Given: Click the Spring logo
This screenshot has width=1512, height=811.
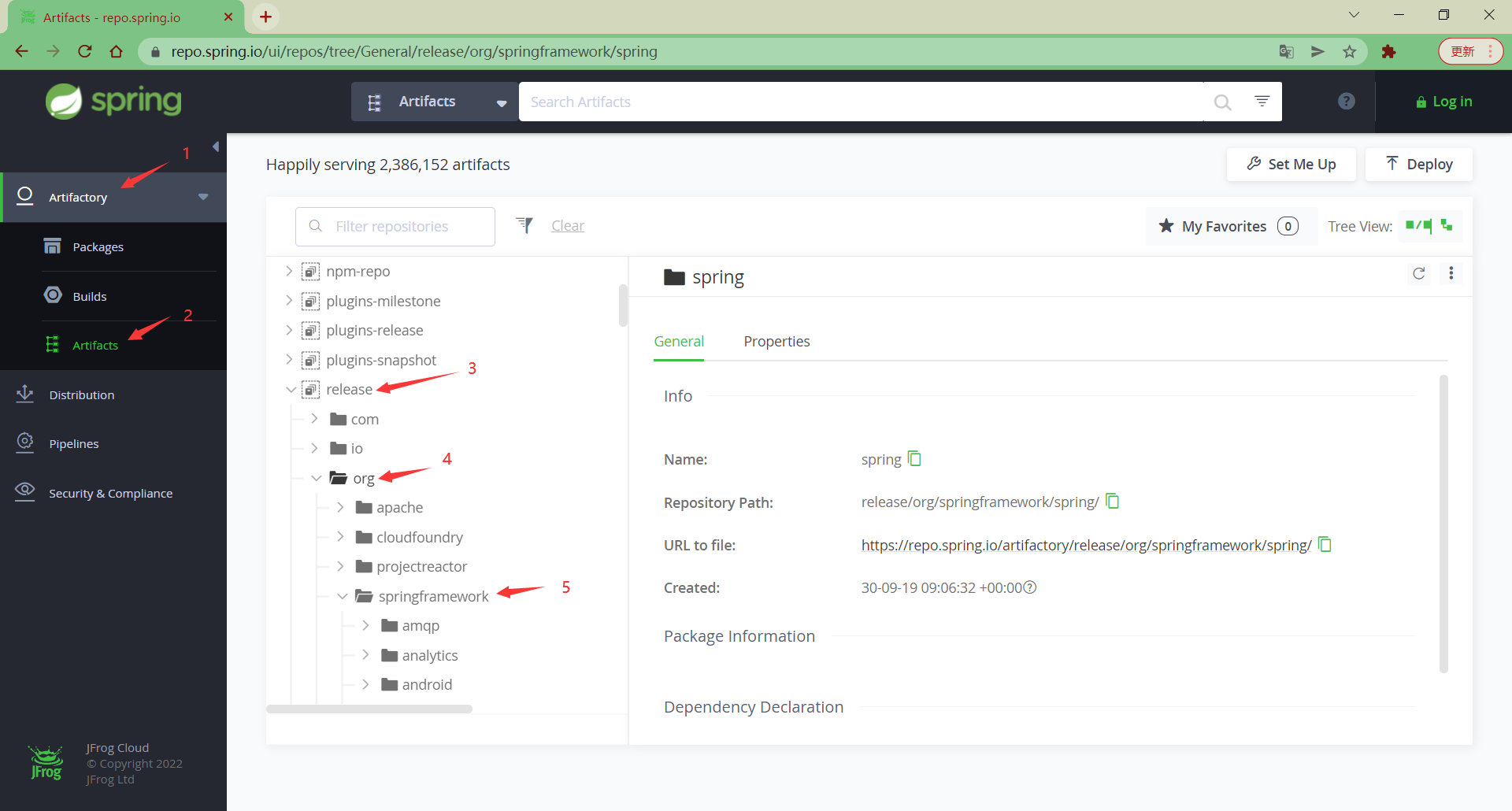Looking at the screenshot, I should (x=113, y=101).
